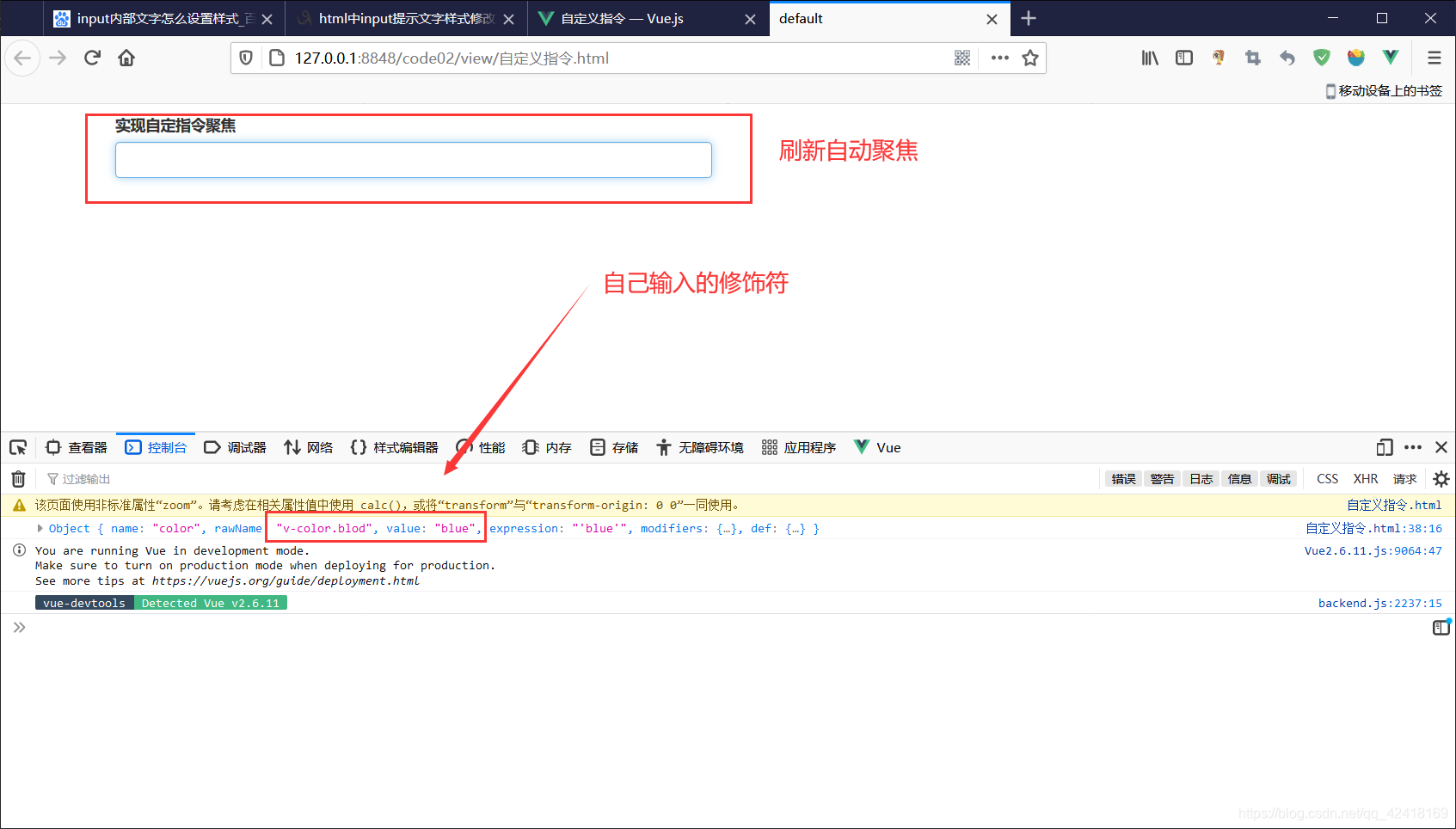Activate the element picker tool
This screenshot has width=1456, height=829.
pyautogui.click(x=18, y=448)
